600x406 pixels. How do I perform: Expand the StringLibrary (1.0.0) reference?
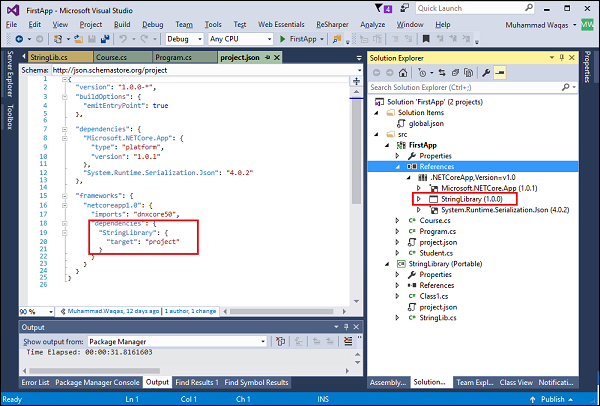419,199
